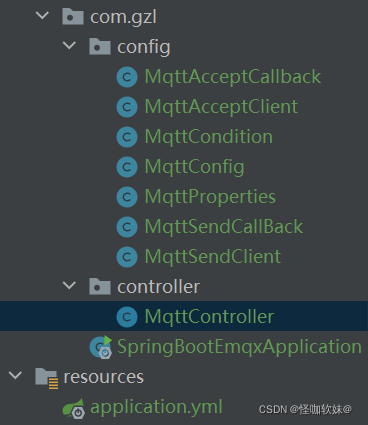
Task: Click the SpringBootEmqxApplication run icon
Action: point(101,347)
